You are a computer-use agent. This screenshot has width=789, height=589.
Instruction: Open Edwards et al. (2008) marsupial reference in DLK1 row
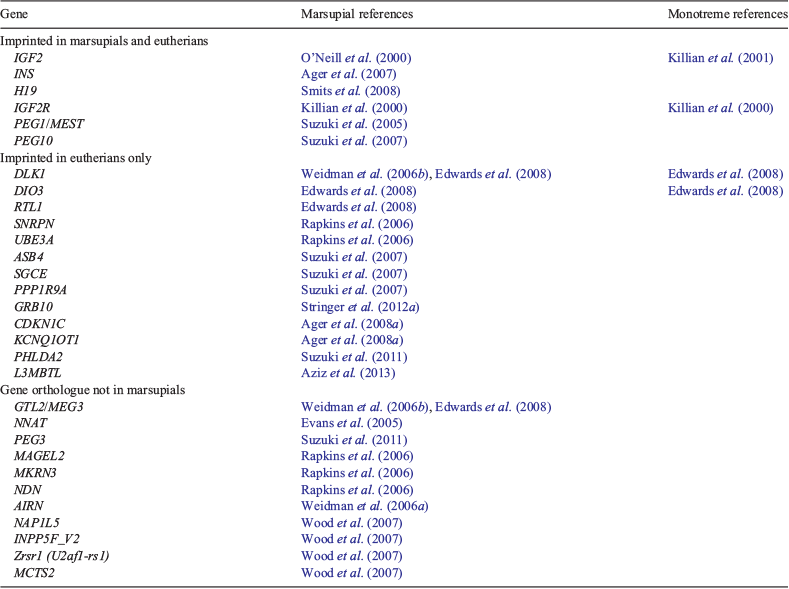tap(493, 174)
